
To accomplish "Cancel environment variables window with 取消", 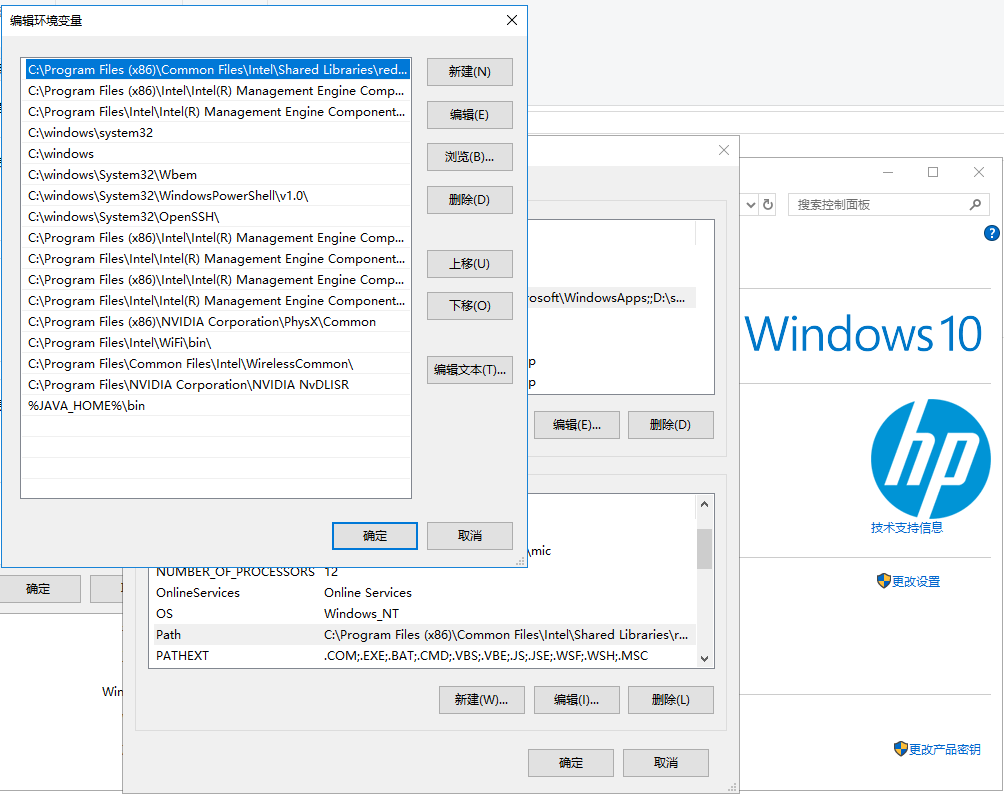I will (665, 763).
